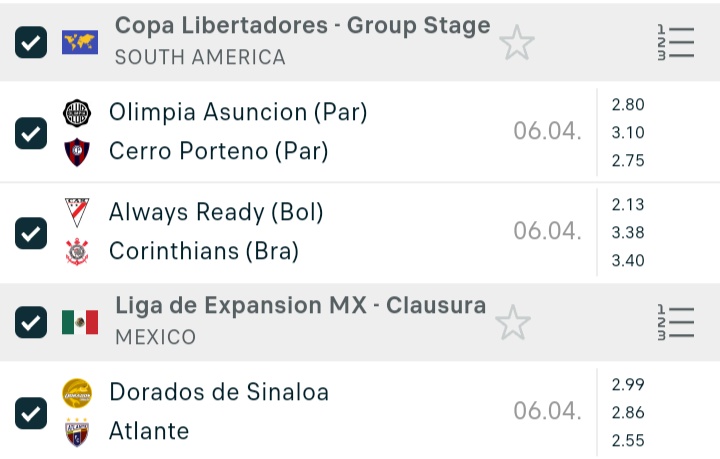Open Copa Libertadores - Group Stage league
The height and width of the screenshot is (459, 720).
(x=302, y=26)
